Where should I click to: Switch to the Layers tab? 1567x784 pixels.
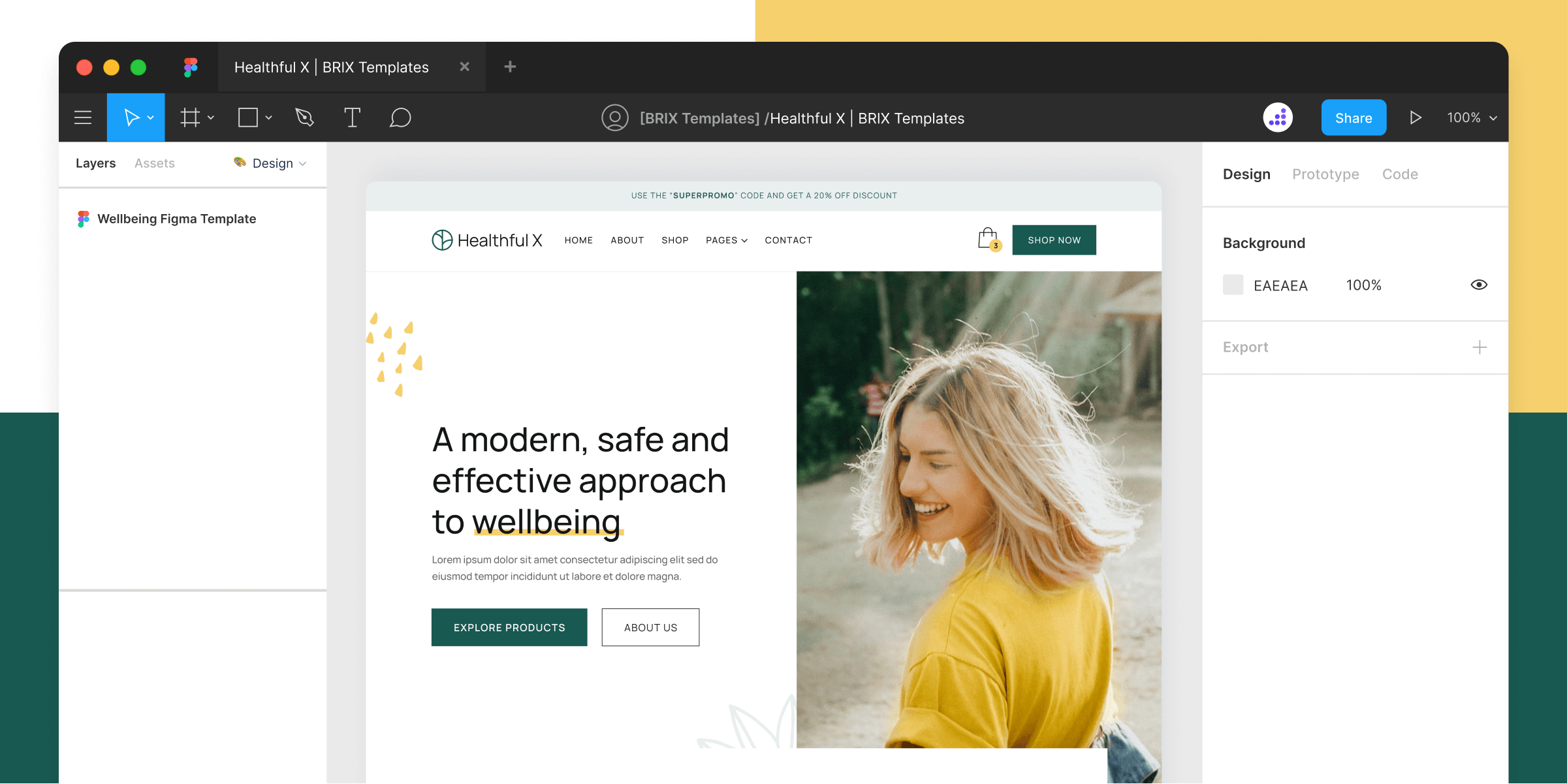pyautogui.click(x=95, y=163)
